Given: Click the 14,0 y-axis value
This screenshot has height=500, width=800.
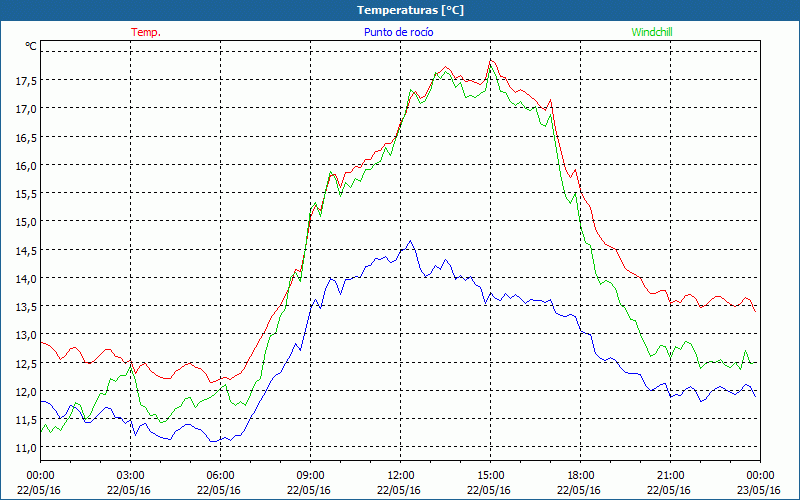Looking at the screenshot, I should pyautogui.click(x=26, y=278).
